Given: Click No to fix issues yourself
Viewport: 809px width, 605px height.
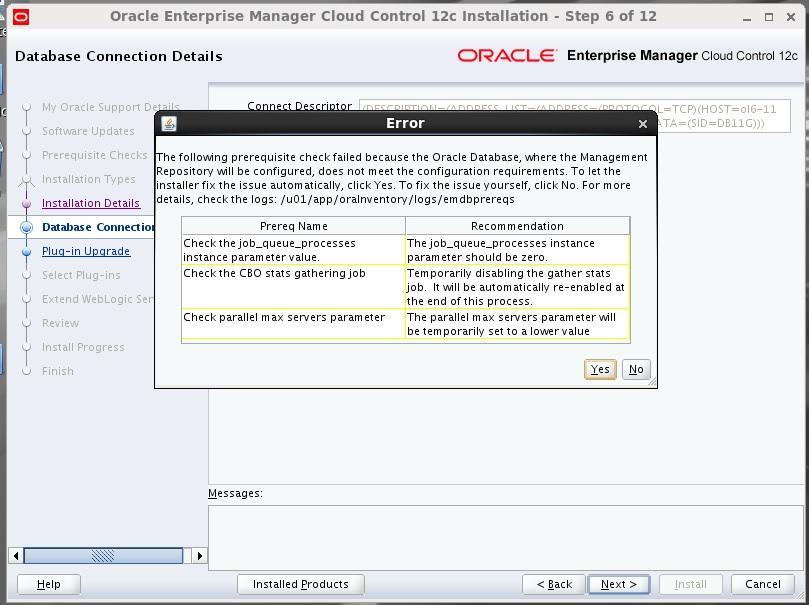Looking at the screenshot, I should coord(636,369).
